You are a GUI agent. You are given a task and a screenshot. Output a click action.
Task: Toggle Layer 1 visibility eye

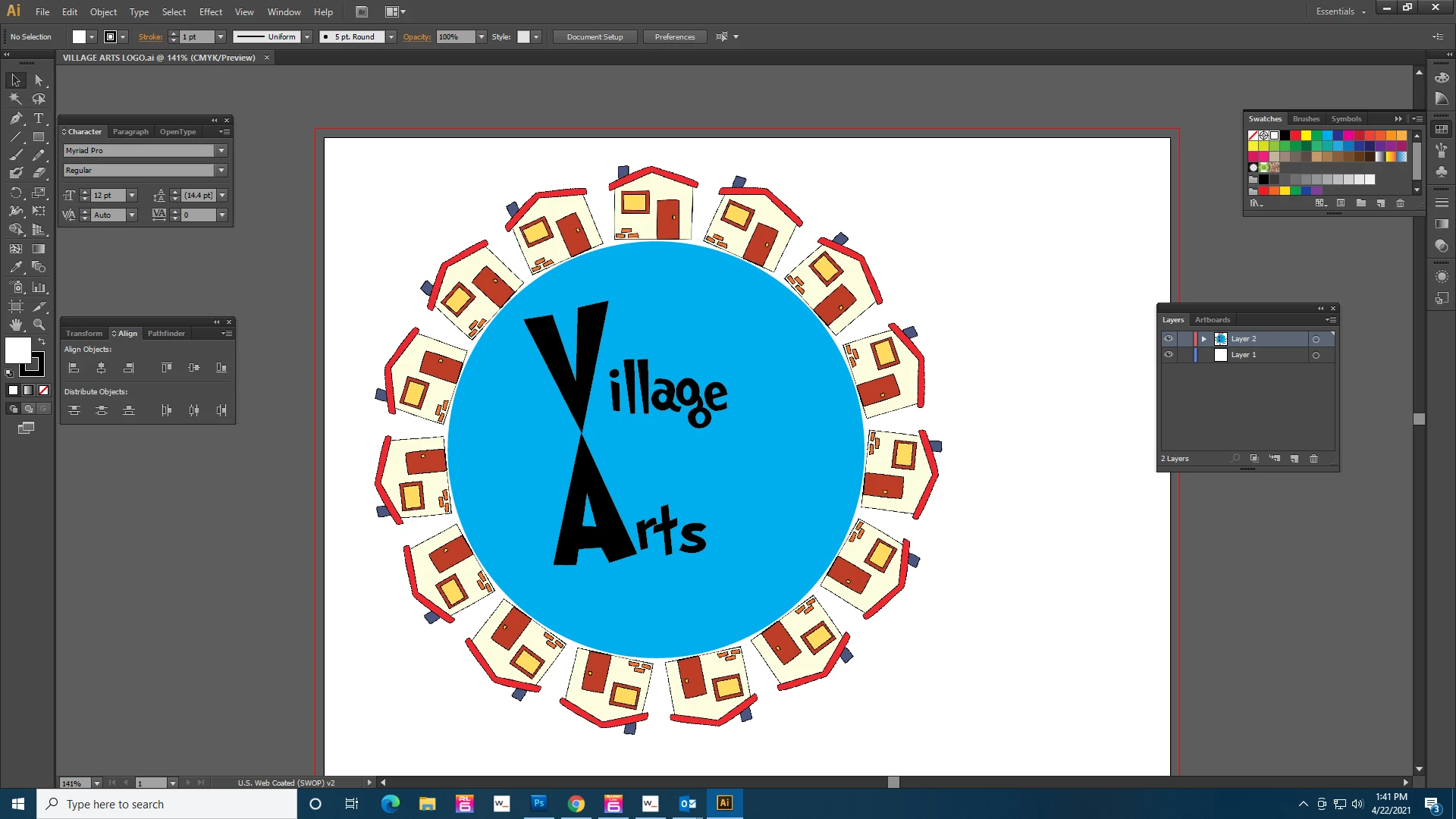click(x=1169, y=355)
